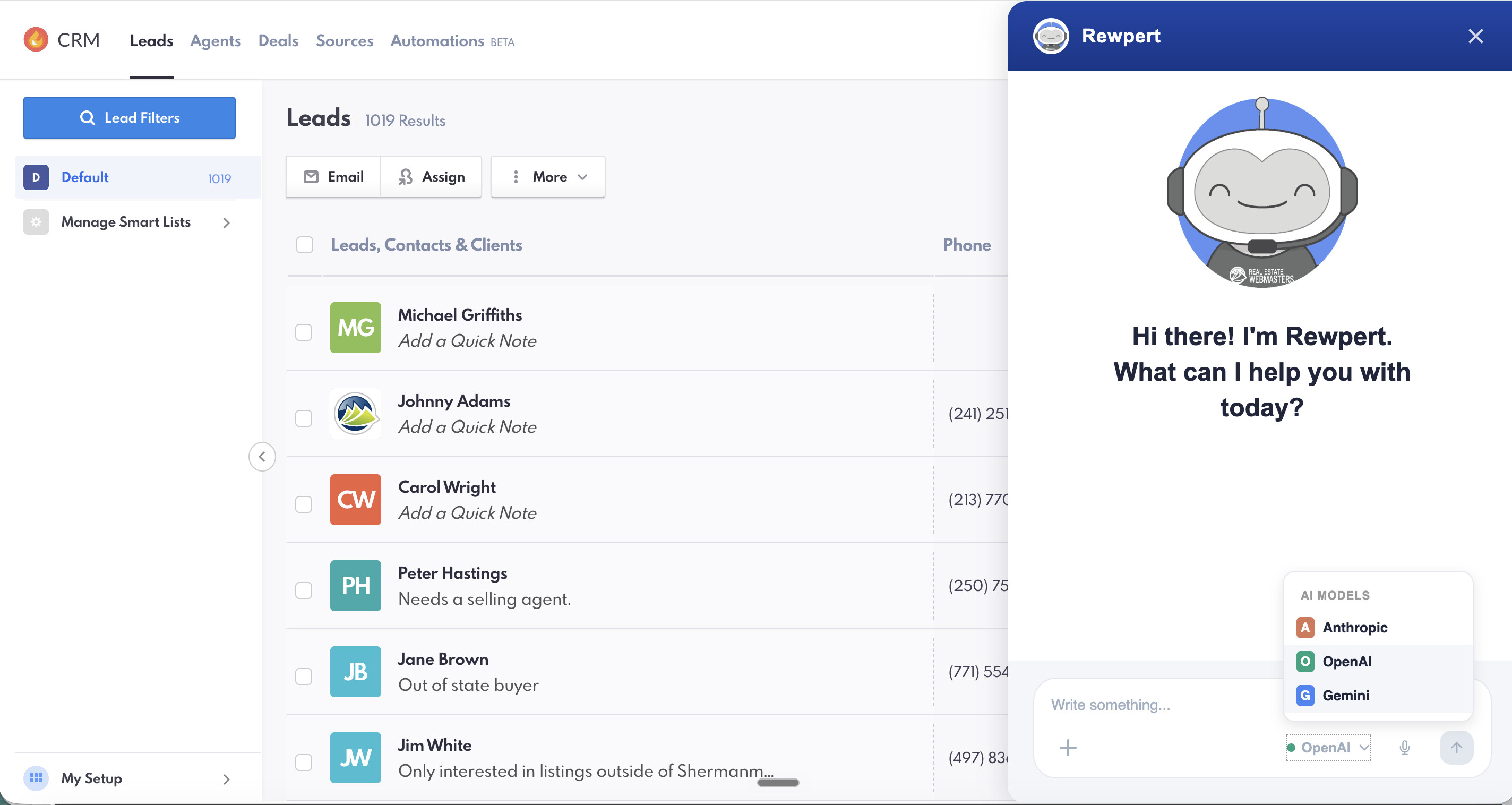Select Carol Wright's row checkbox
The width and height of the screenshot is (1512, 805).
click(x=304, y=504)
